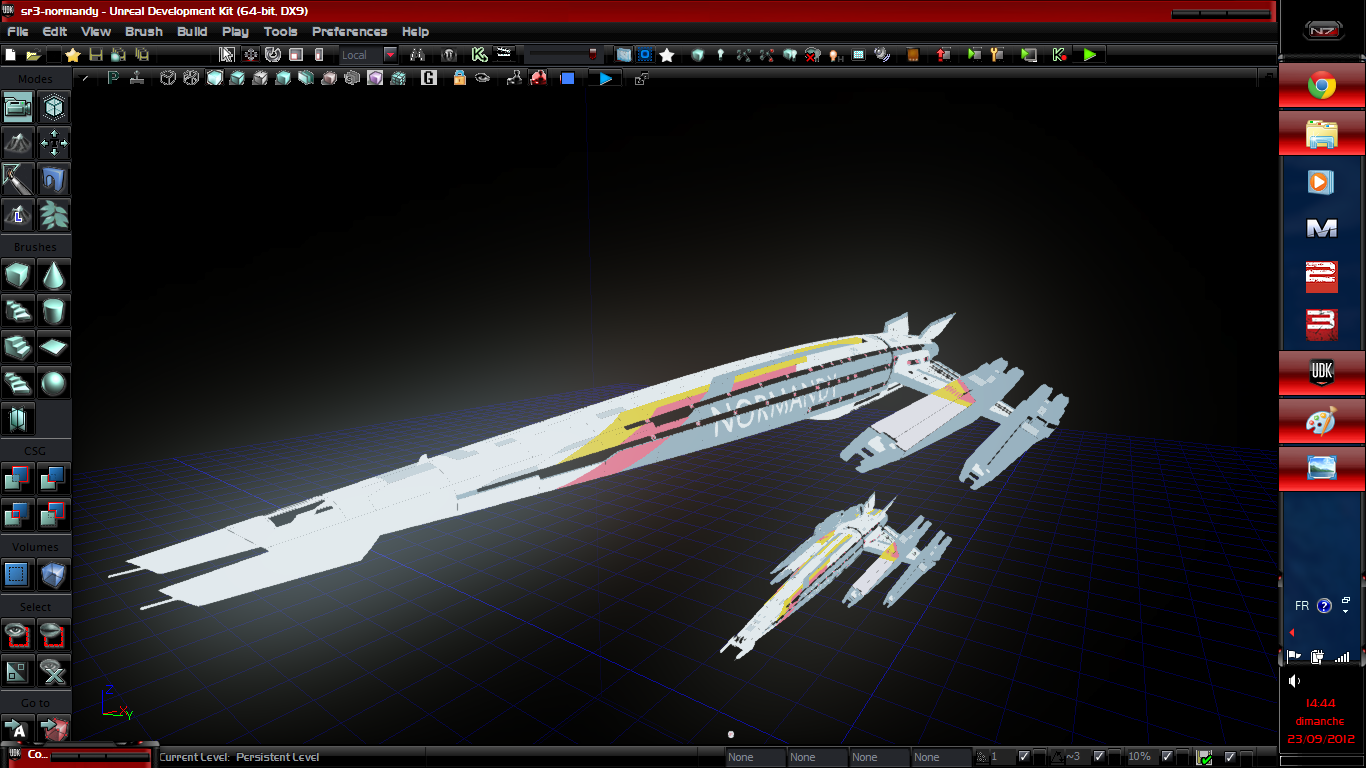The image size is (1366, 768).
Task: Toggle rotation grid snap checkbox beside ~3
Action: click(1099, 757)
